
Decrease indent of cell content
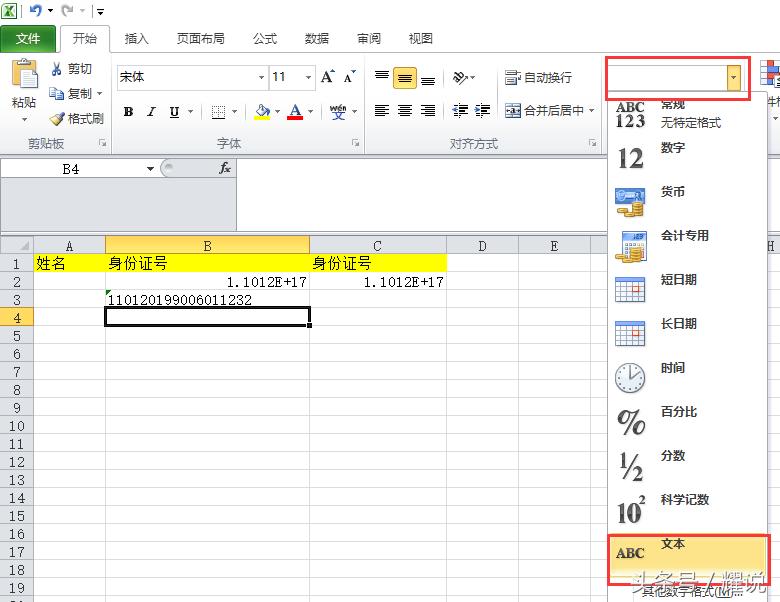(460, 110)
